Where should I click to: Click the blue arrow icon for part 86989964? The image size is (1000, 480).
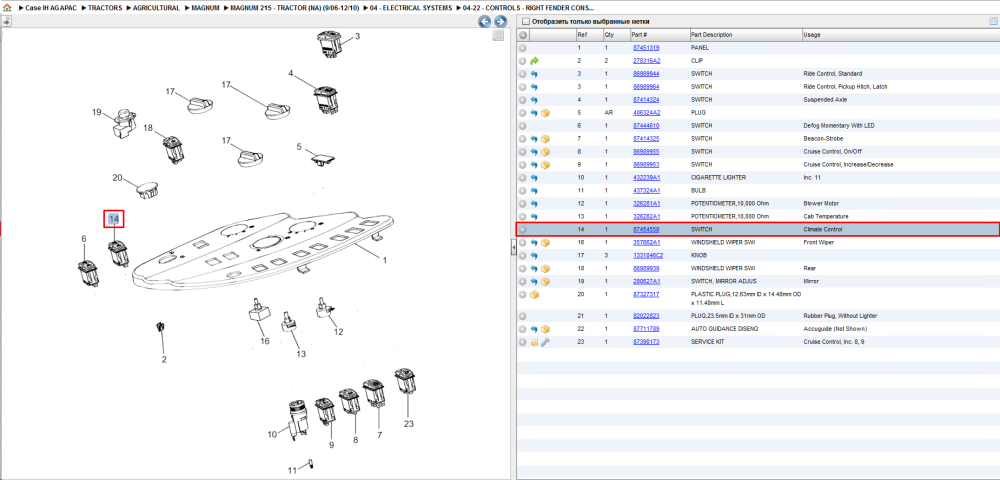(x=534, y=87)
